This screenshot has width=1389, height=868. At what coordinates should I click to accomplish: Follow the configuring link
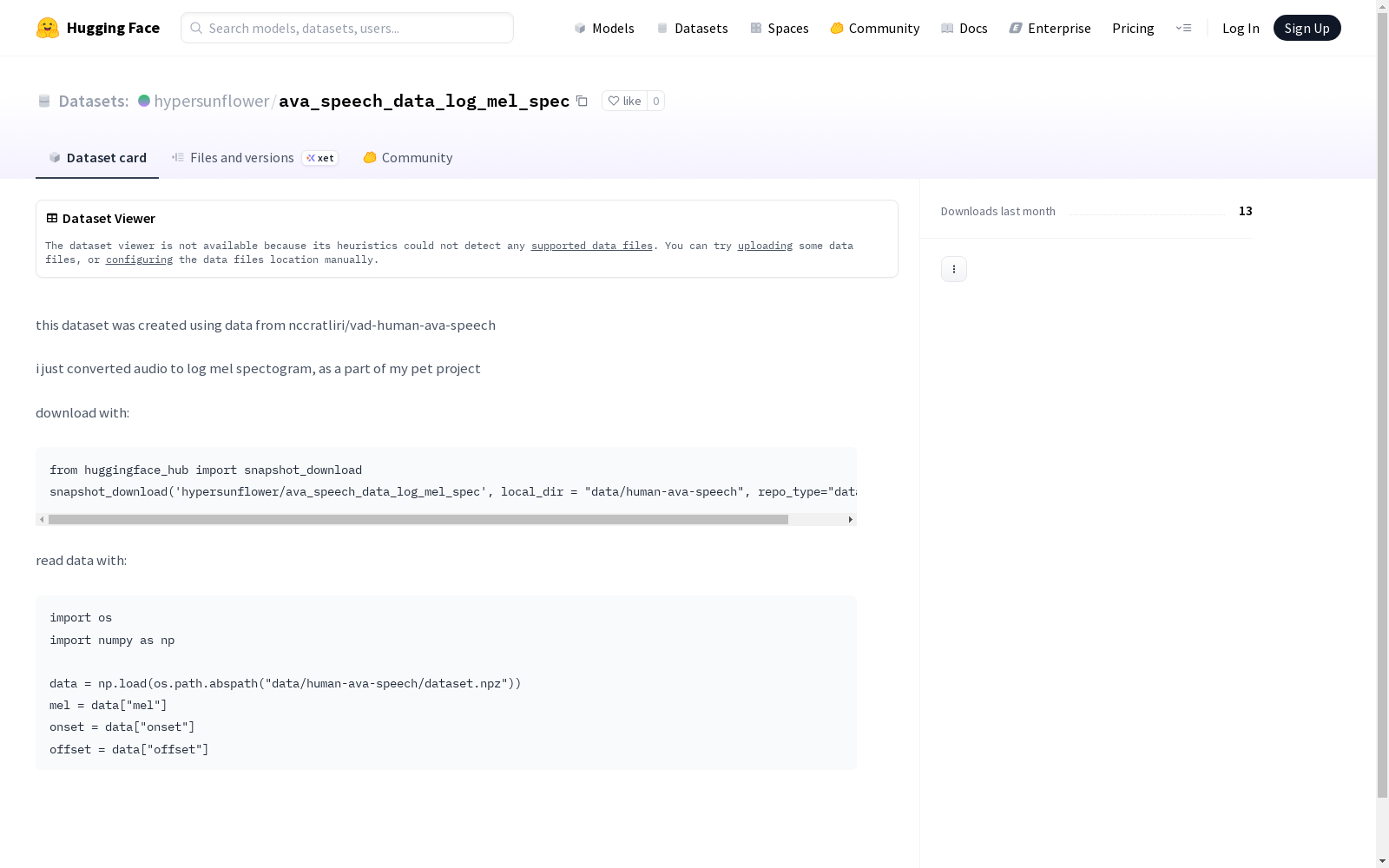pos(139,260)
